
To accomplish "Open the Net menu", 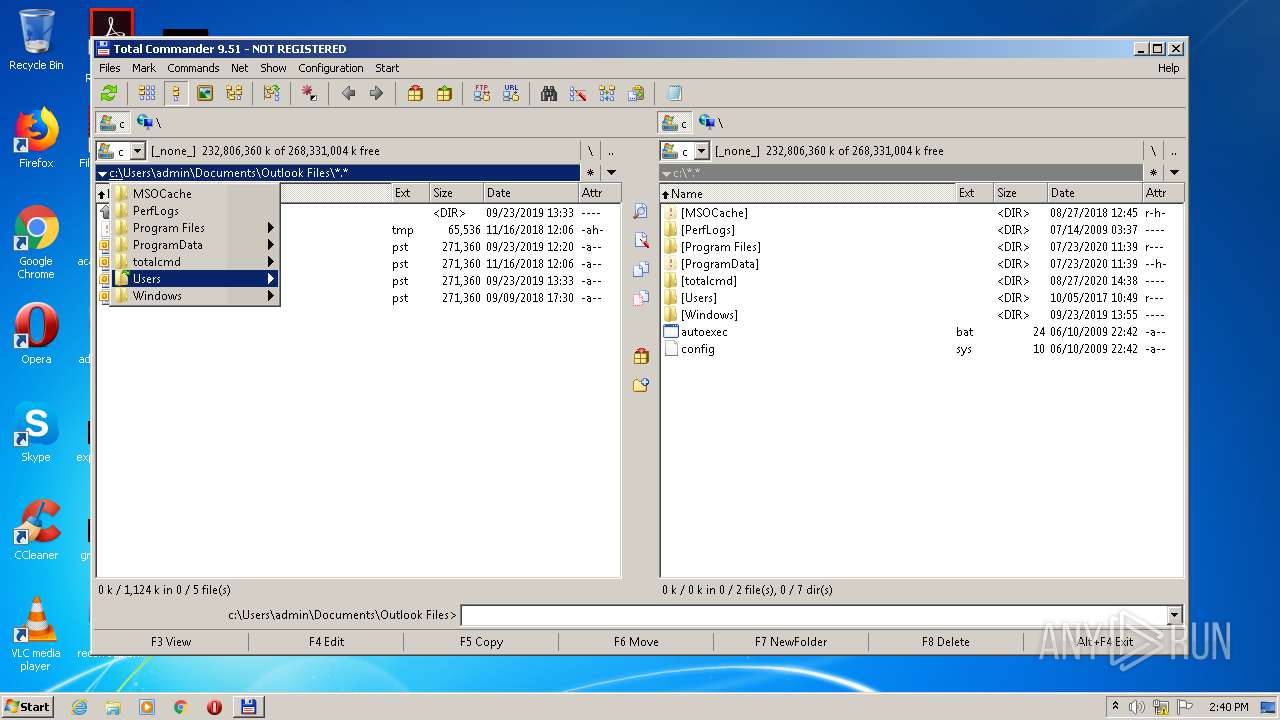I will [x=240, y=68].
